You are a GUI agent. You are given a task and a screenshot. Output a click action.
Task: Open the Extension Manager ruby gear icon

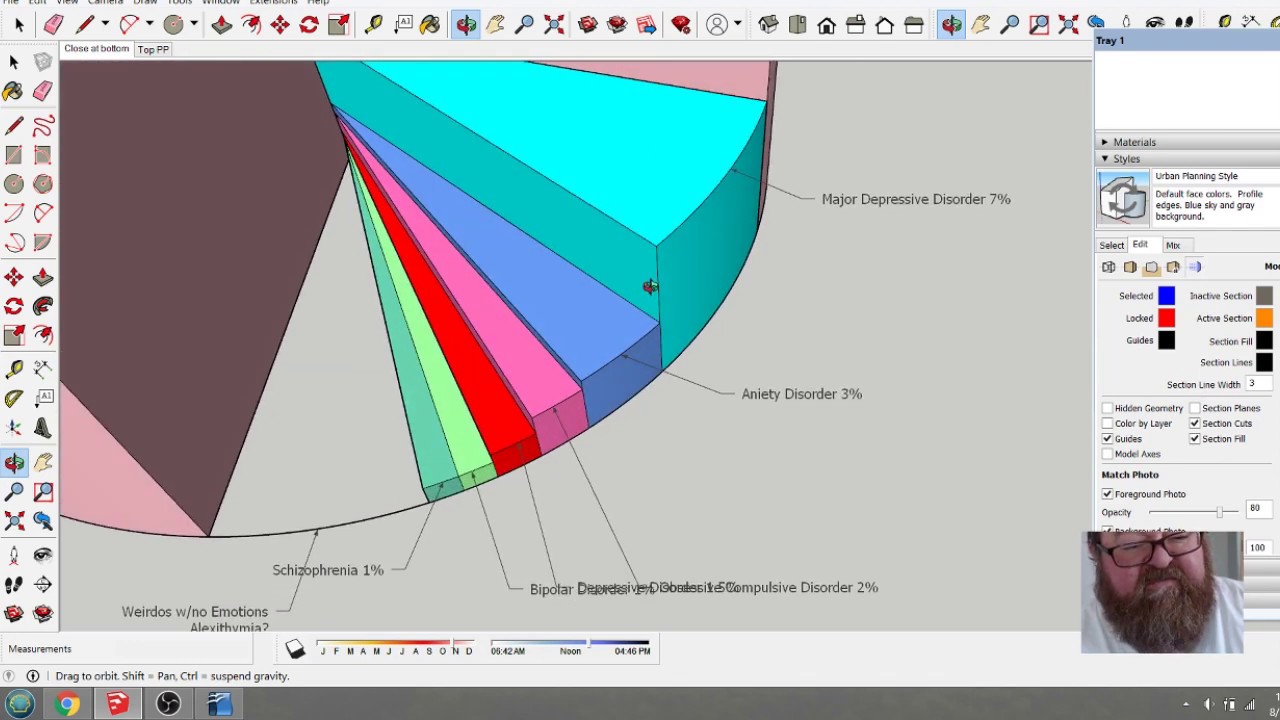[681, 24]
